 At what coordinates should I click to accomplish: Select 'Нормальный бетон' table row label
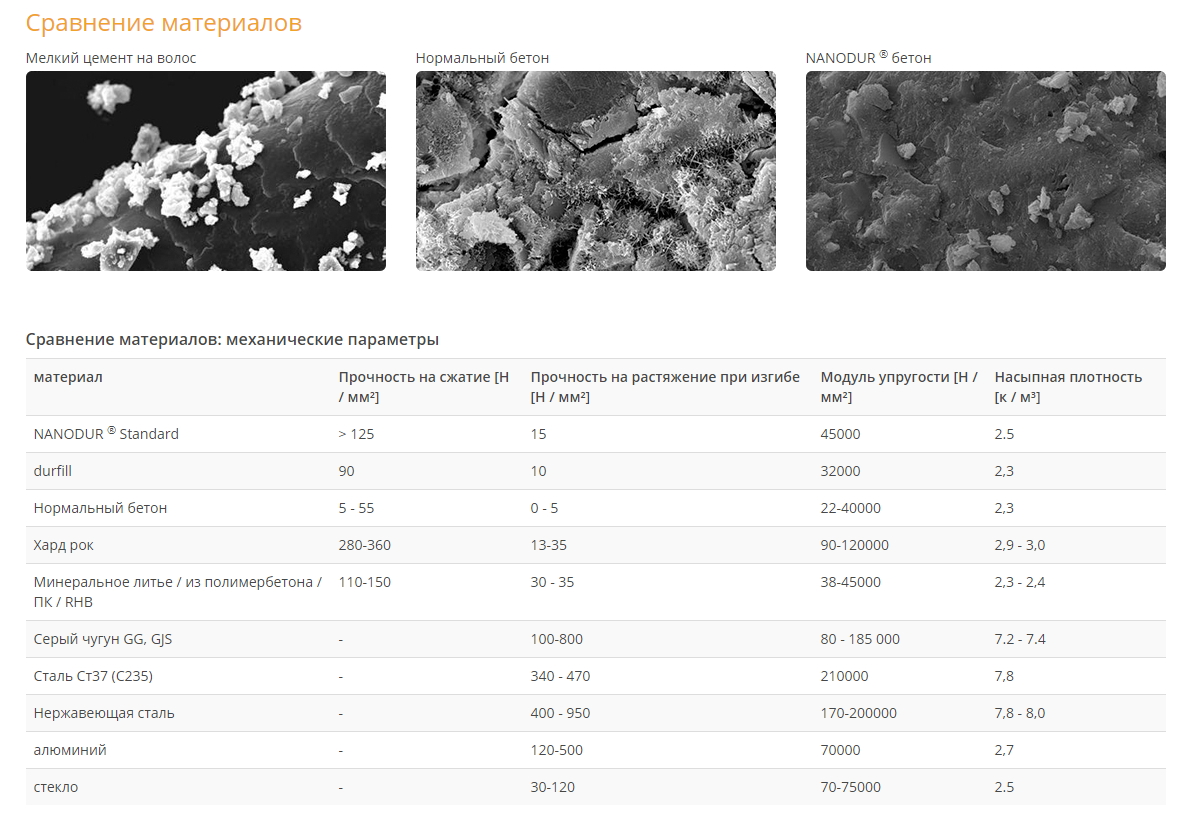click(x=100, y=508)
